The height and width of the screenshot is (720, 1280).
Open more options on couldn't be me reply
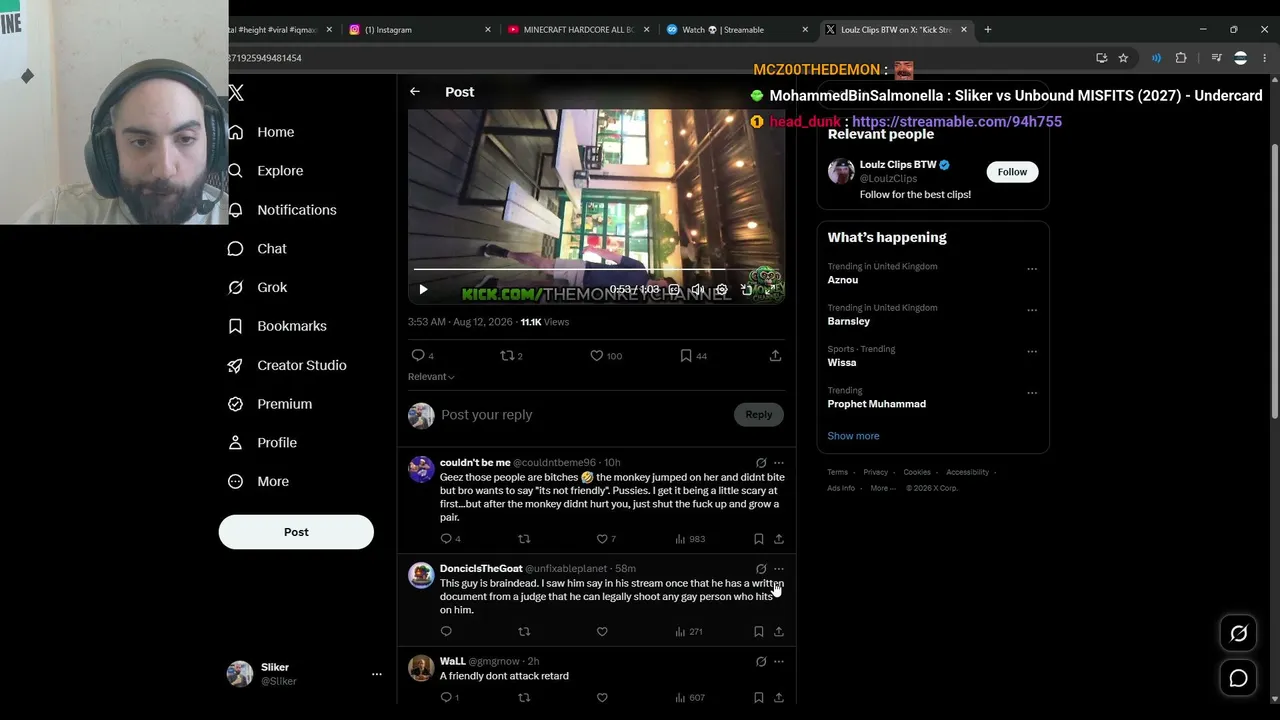tap(779, 463)
